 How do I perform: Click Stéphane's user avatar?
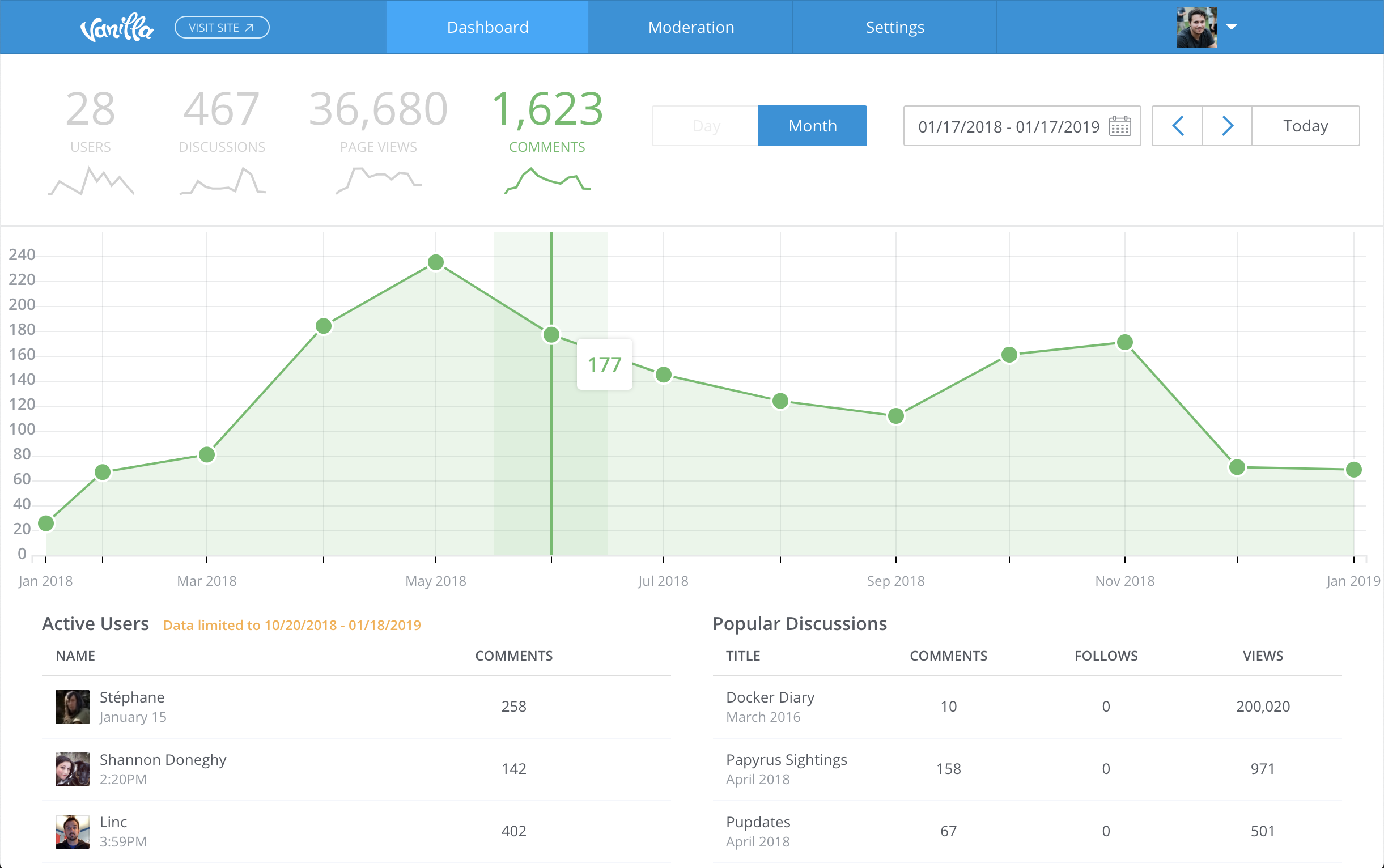(73, 707)
